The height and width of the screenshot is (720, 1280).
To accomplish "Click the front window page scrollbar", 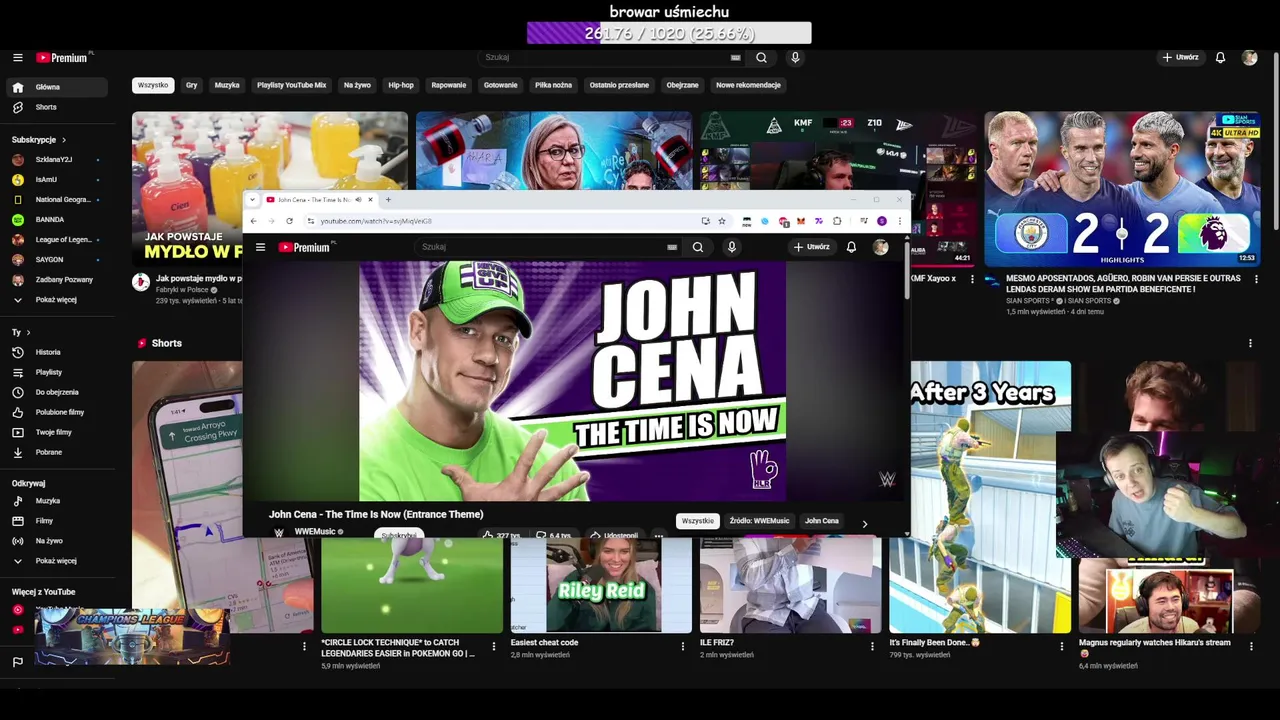I will (907, 269).
